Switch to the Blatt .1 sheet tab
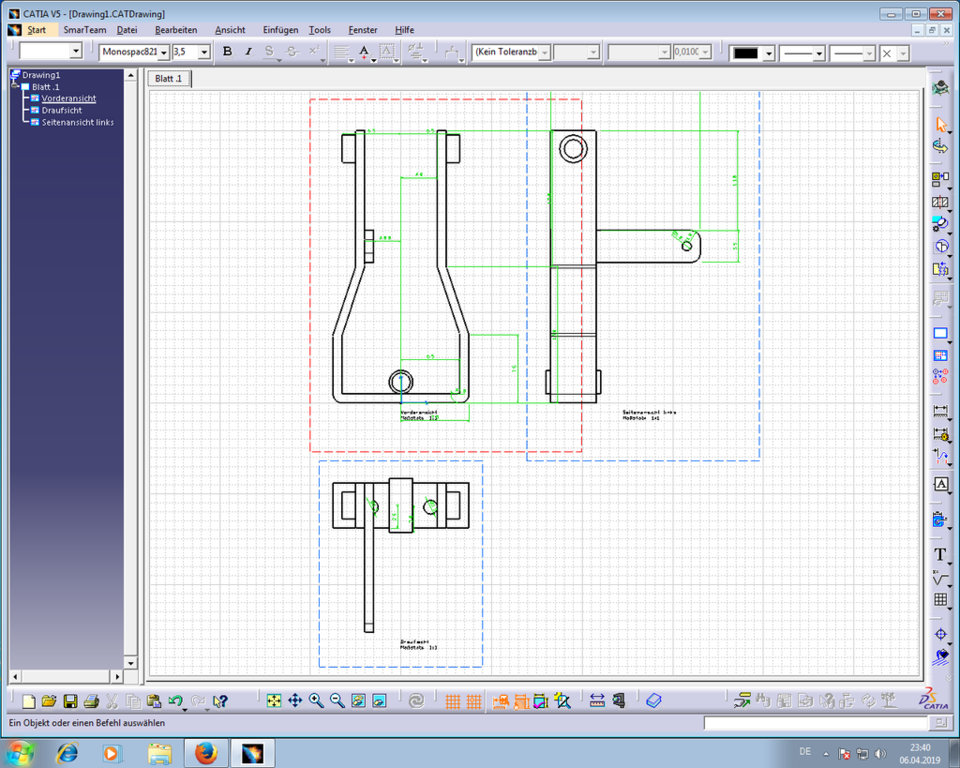Viewport: 960px width, 768px height. 168,78
